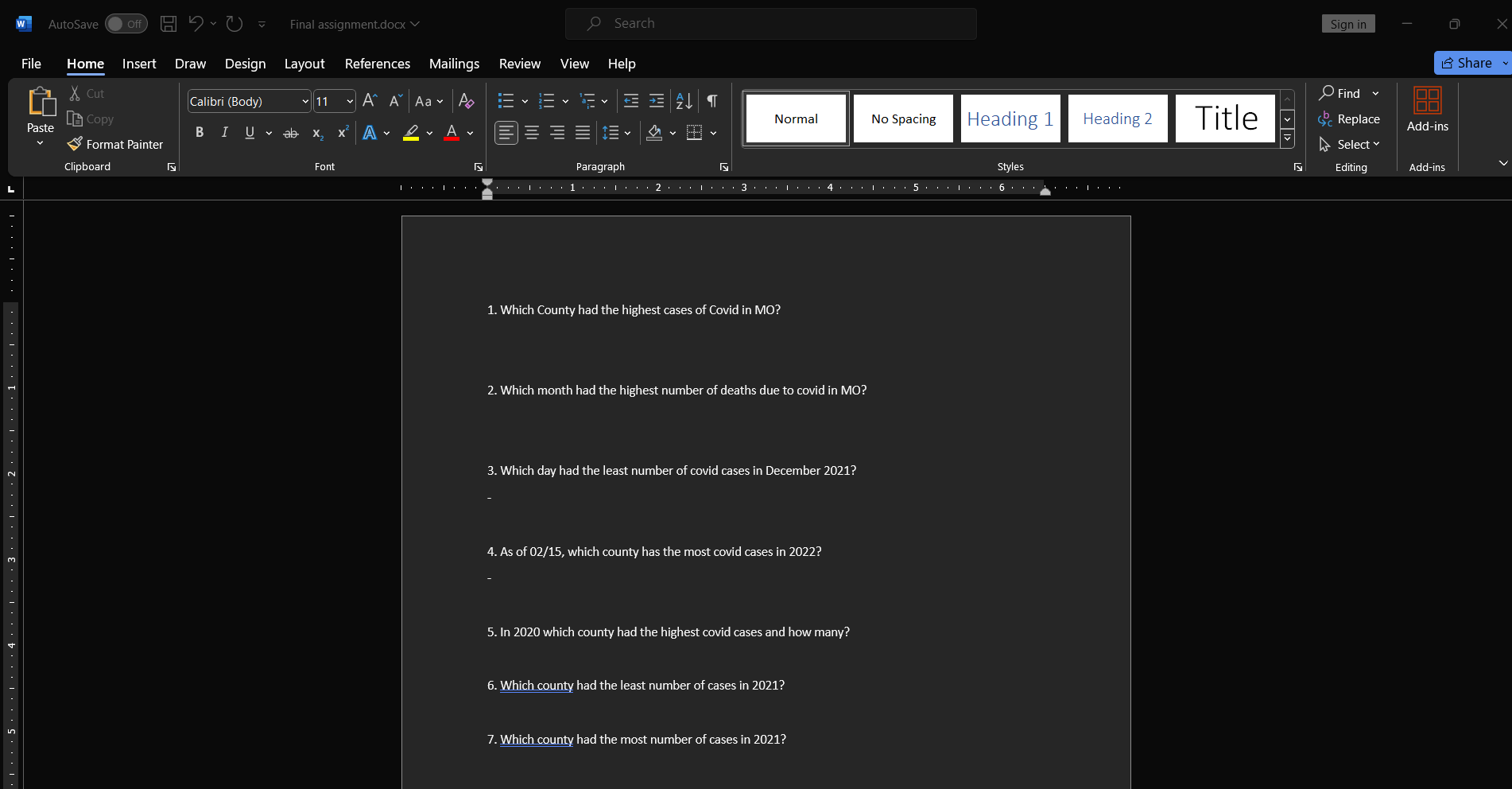
Task: Click the superscript icon
Action: tap(342, 133)
